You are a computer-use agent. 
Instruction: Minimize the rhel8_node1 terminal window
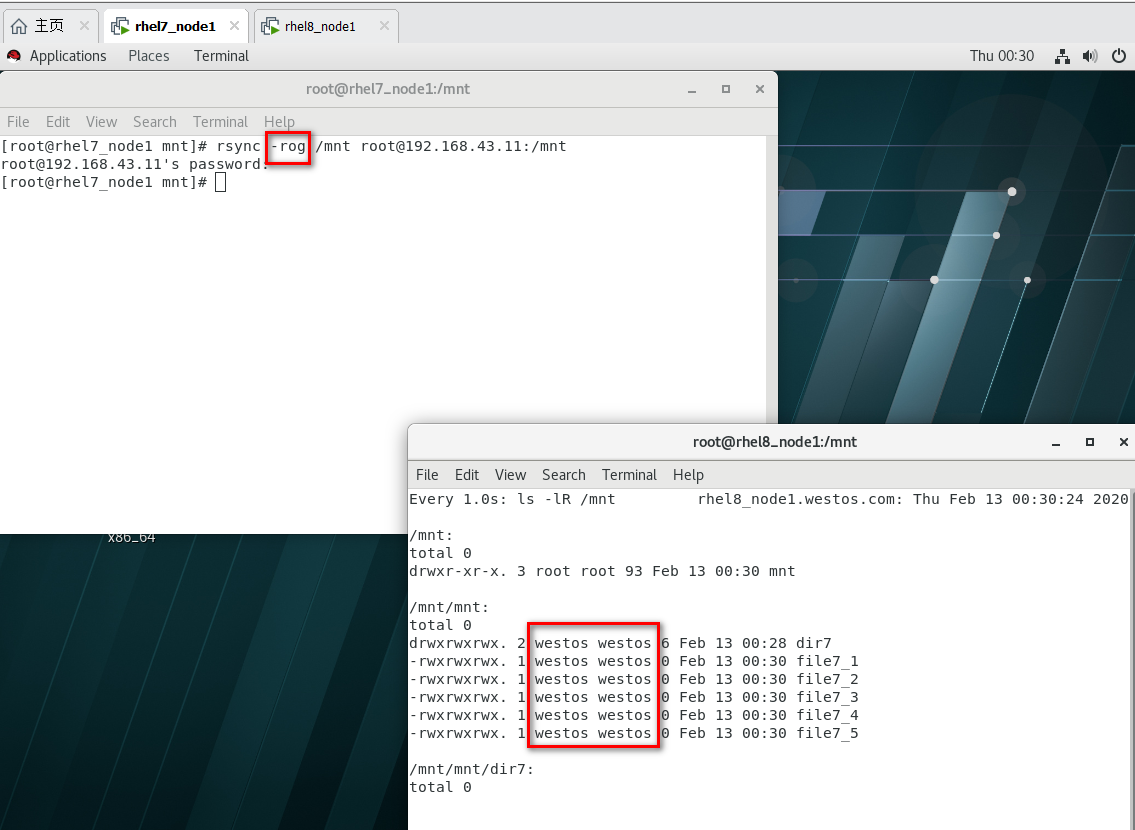click(x=1056, y=442)
